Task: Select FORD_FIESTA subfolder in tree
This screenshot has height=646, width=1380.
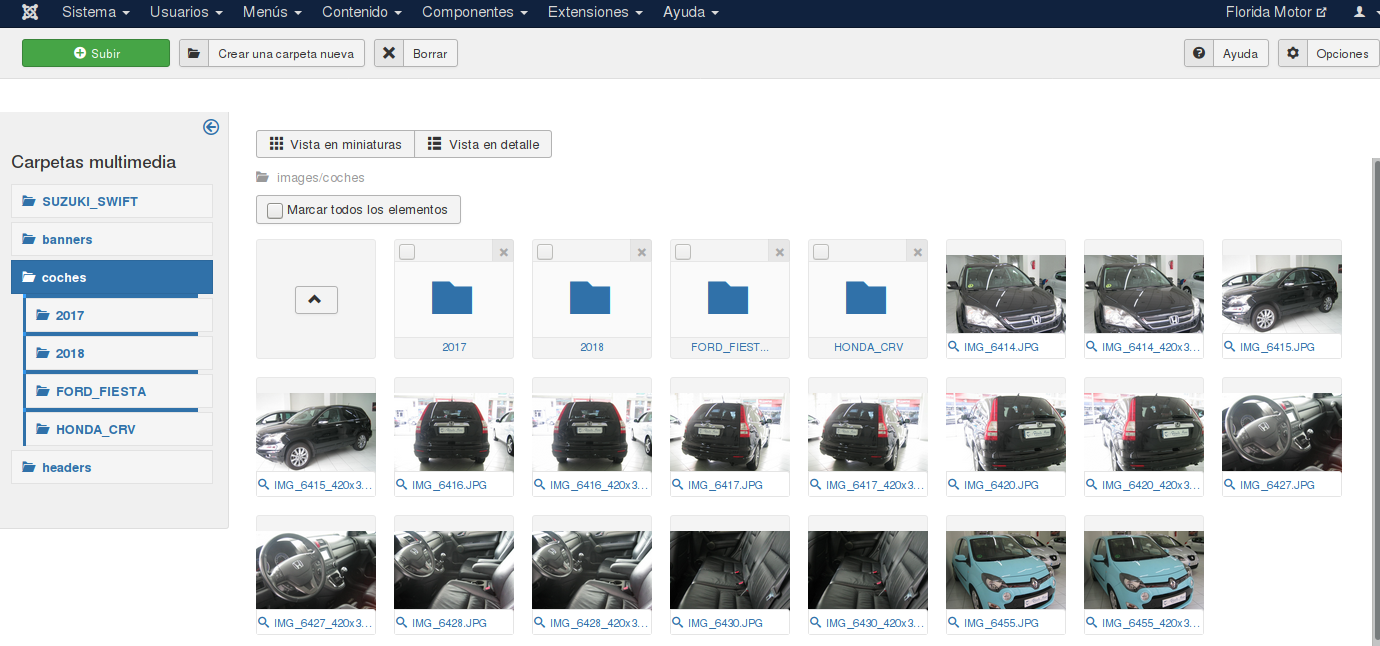Action: point(119,391)
